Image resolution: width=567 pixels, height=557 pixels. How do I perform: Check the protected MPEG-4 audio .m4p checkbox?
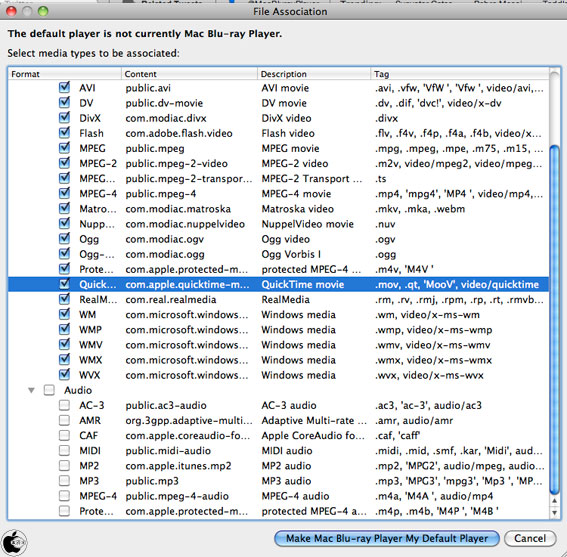point(64,511)
